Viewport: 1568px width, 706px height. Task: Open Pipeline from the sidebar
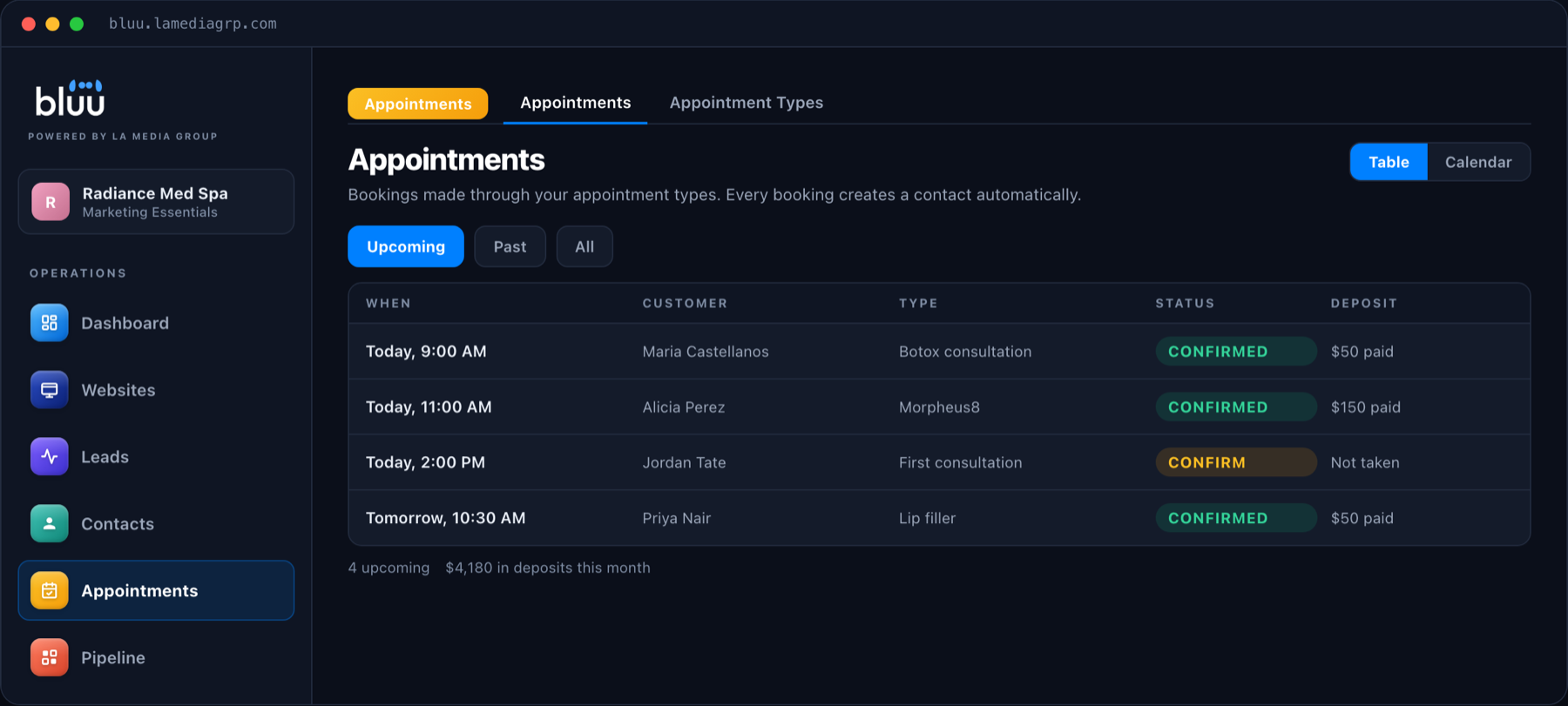point(113,657)
